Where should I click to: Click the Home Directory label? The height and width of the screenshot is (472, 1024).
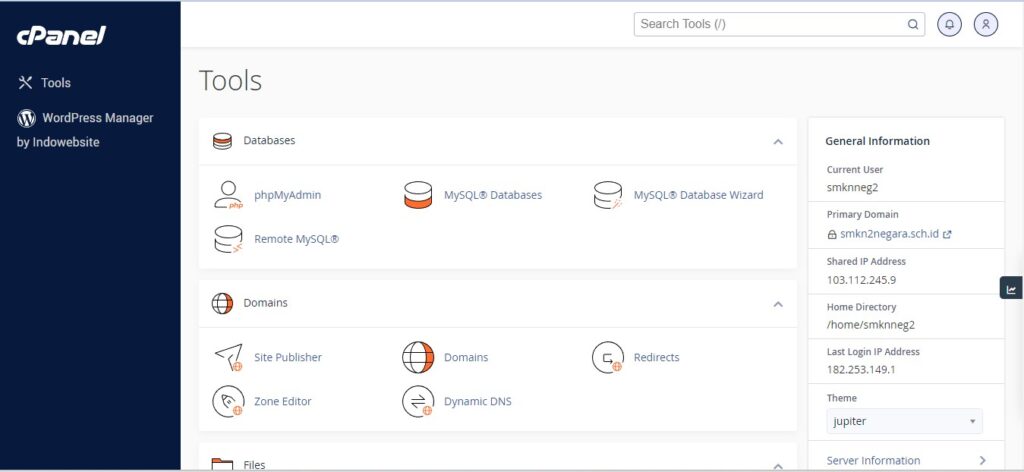(861, 307)
